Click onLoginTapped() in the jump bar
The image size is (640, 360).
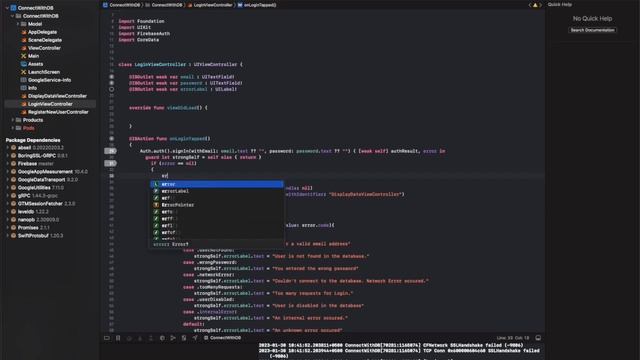tap(257, 5)
